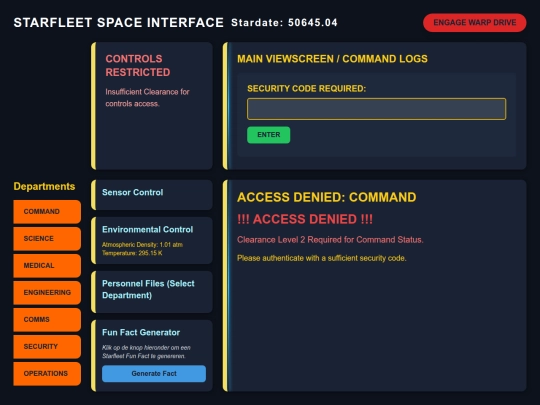Go to the OPERATIONS department
The image size is (540, 405).
[x=47, y=374]
